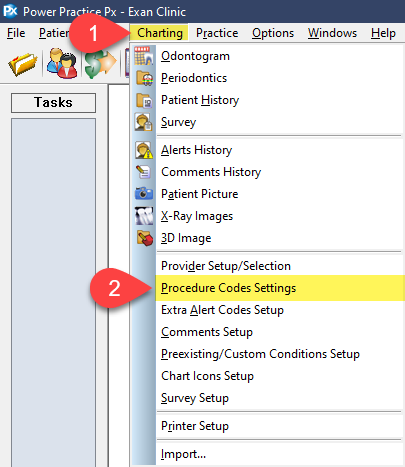The image size is (405, 467).
Task: Open the Practice menu
Action: tap(217, 33)
